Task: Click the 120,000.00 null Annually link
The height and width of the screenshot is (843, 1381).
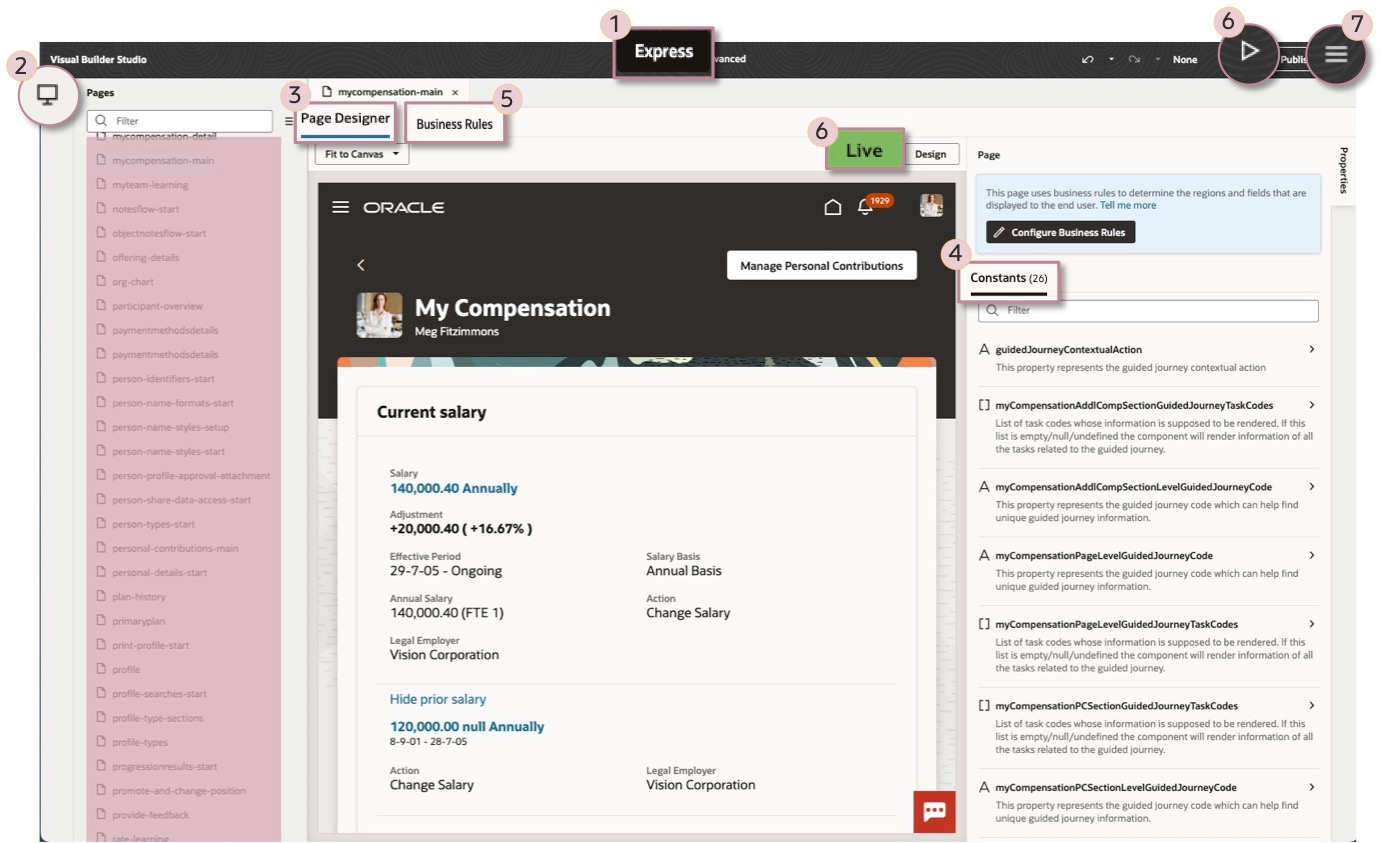Action: click(467, 727)
